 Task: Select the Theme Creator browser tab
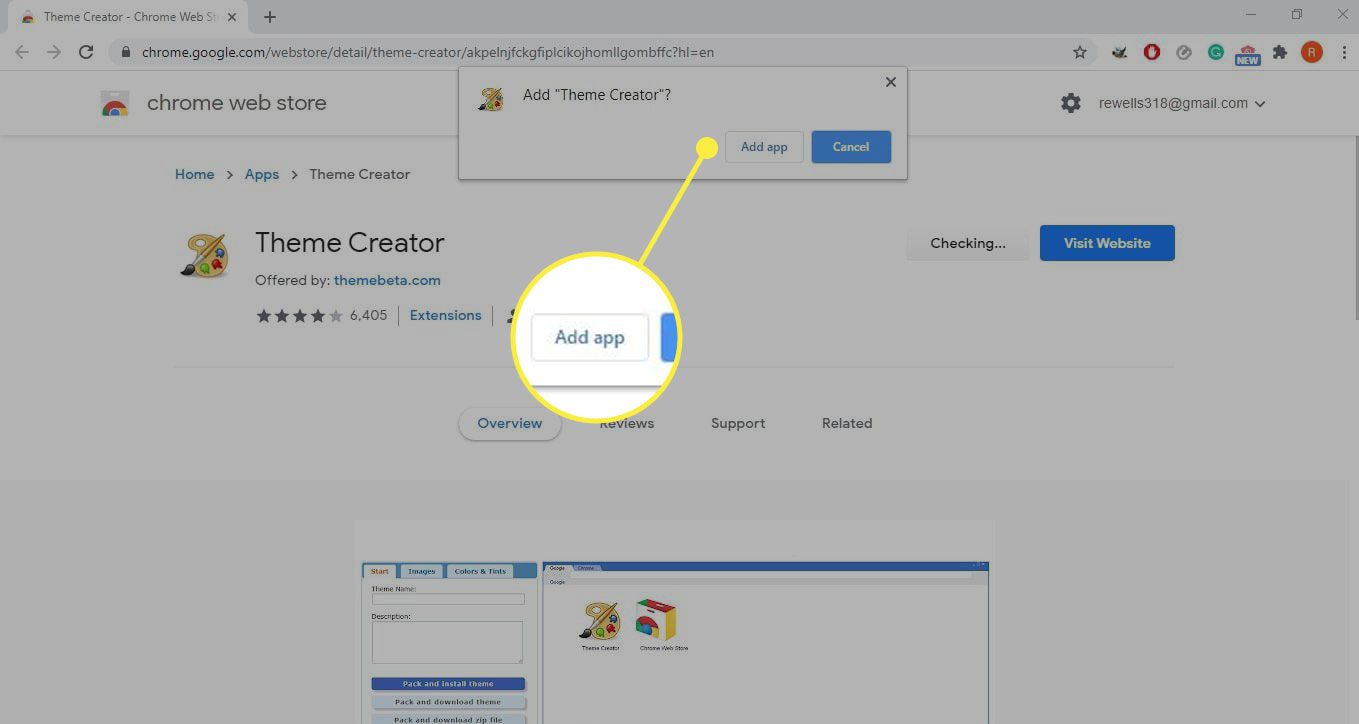[x=130, y=17]
